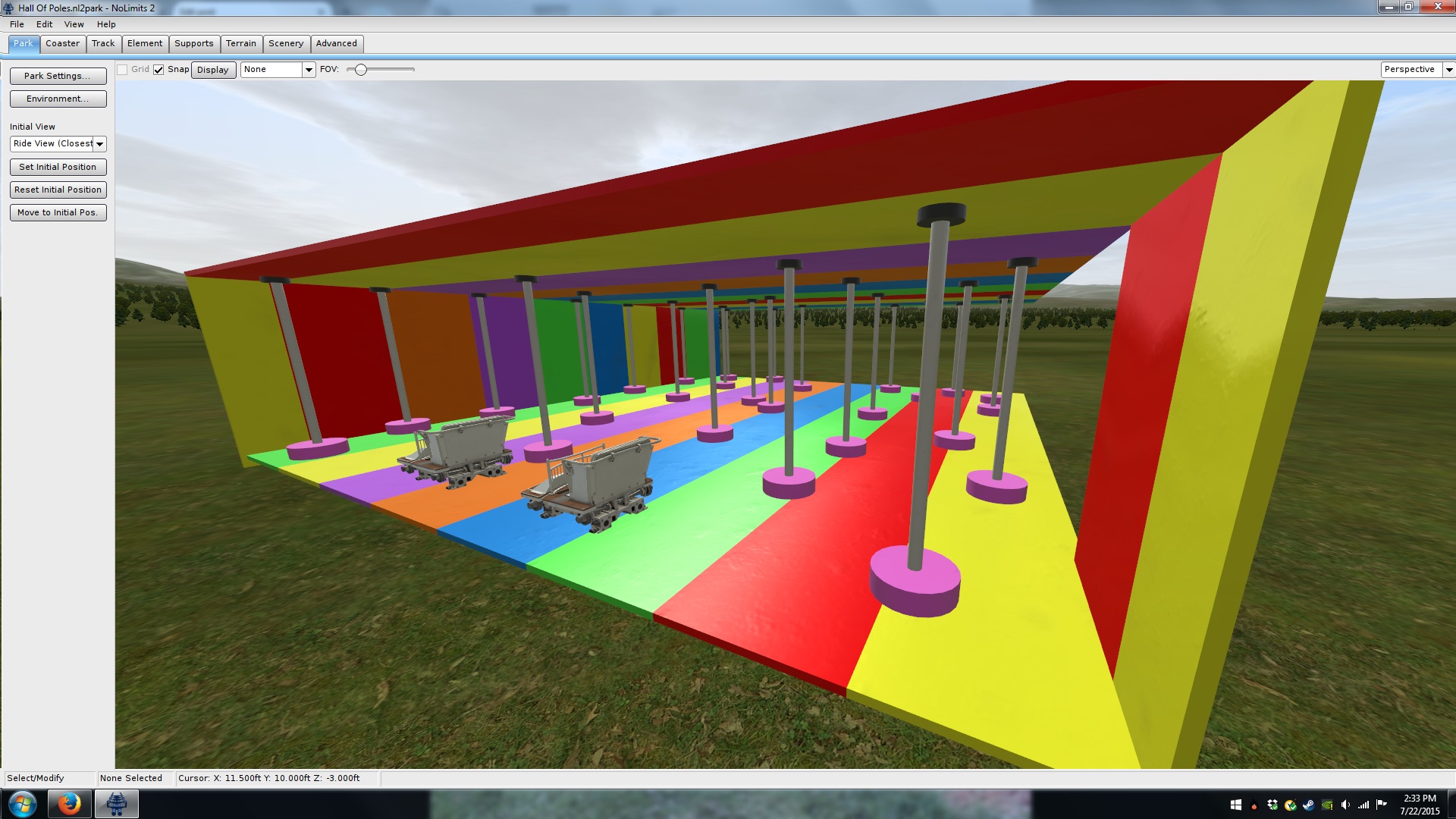Click the Steam tray icon
Screen dimensions: 1456x819
point(1308,805)
